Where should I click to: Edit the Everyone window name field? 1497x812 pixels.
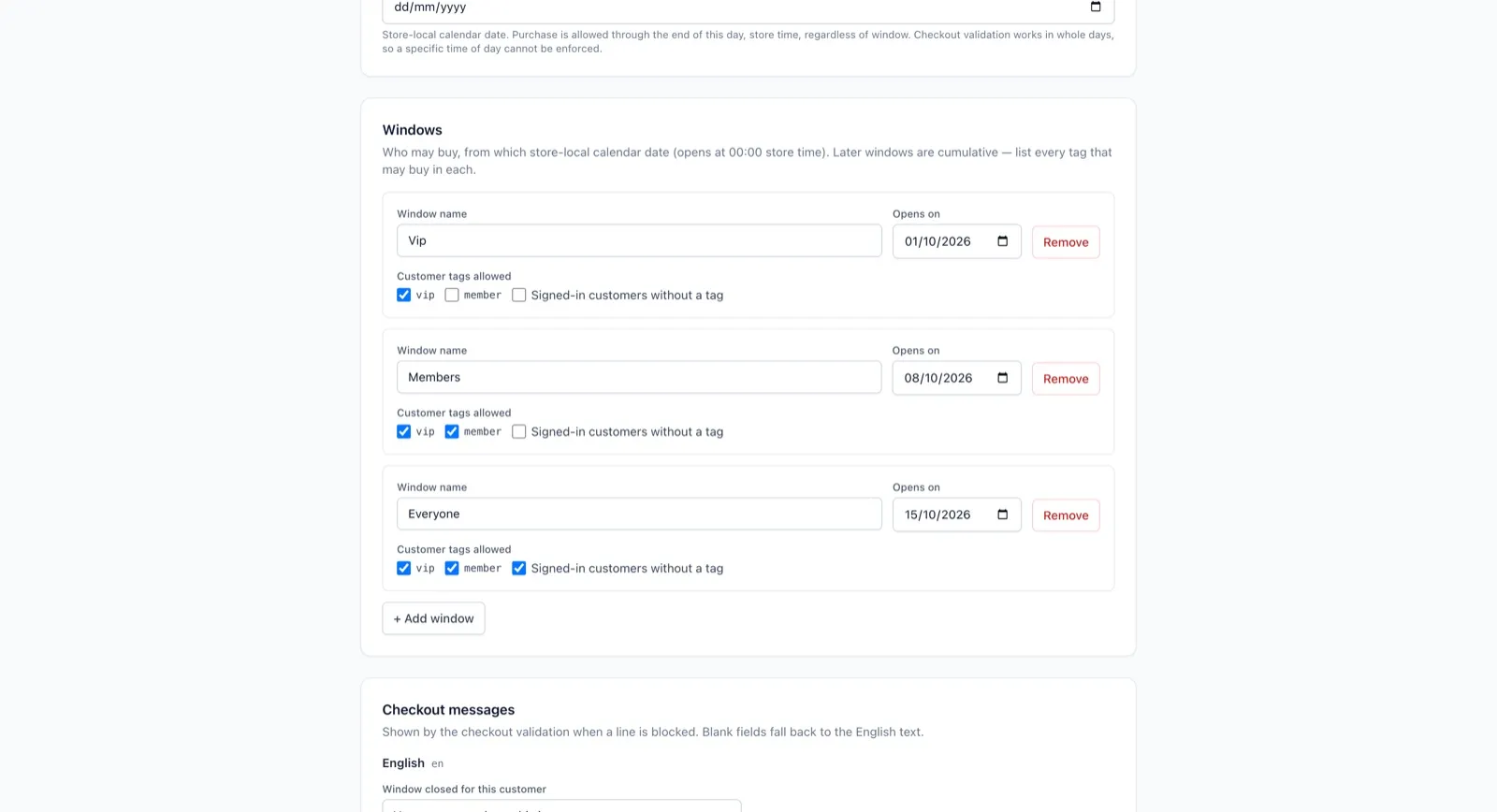pyautogui.click(x=639, y=514)
